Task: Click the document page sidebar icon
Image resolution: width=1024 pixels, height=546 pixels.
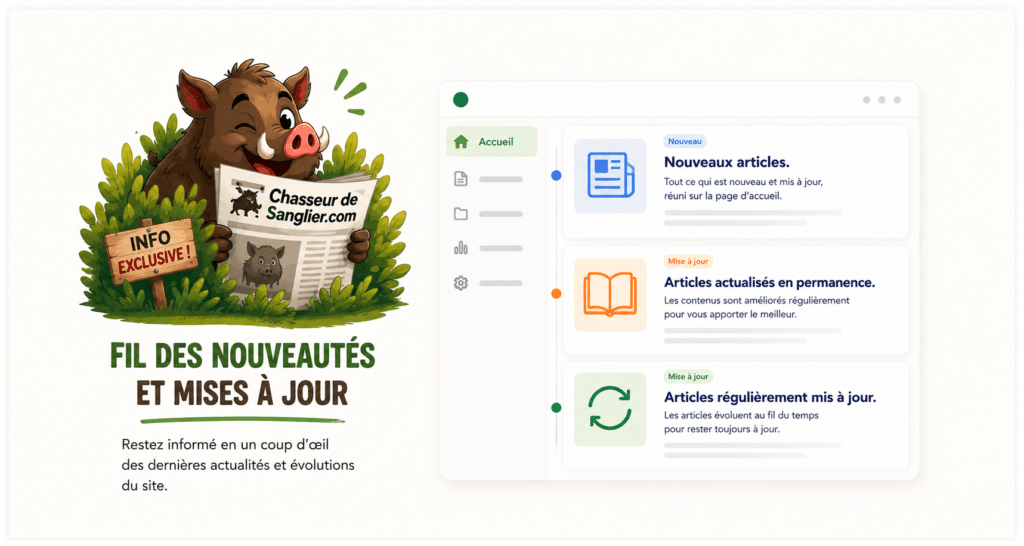Action: (x=461, y=178)
